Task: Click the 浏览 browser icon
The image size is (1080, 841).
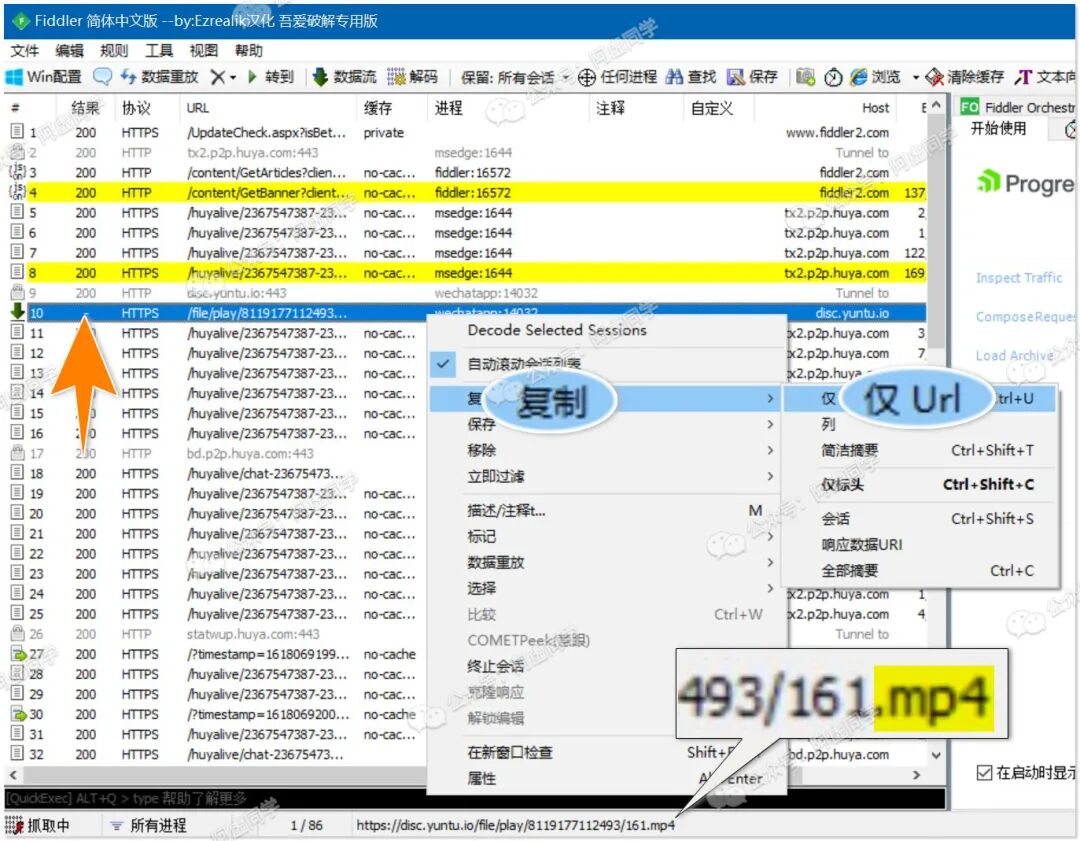Action: (x=858, y=76)
